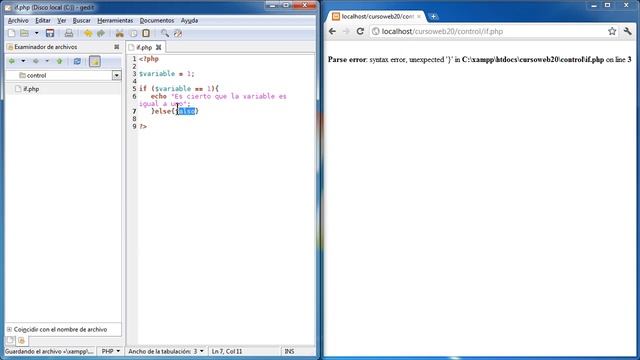Screen dimensions: 640x360
Task: Expand Coincidir con el nombre de archivo
Action: pyautogui.click(x=9, y=329)
